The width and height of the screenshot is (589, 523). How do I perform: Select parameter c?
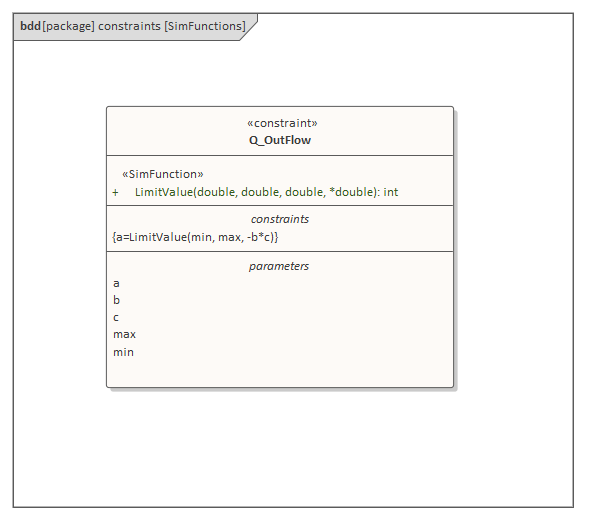pos(116,318)
